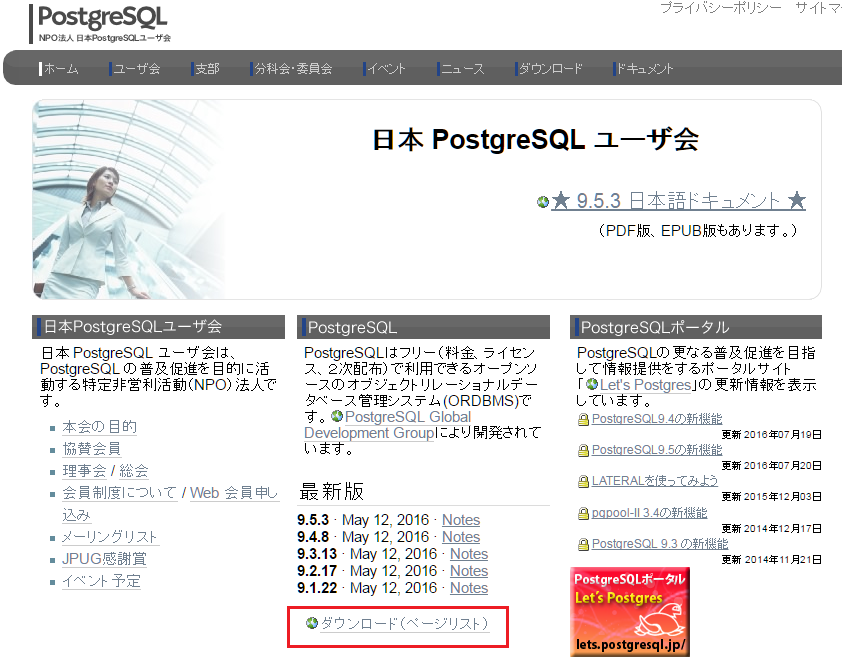Open the ホーム menu item

60,69
